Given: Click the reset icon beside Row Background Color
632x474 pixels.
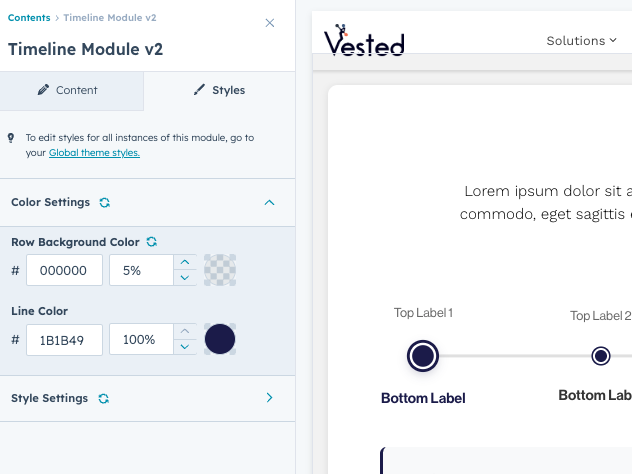Looking at the screenshot, I should (152, 242).
